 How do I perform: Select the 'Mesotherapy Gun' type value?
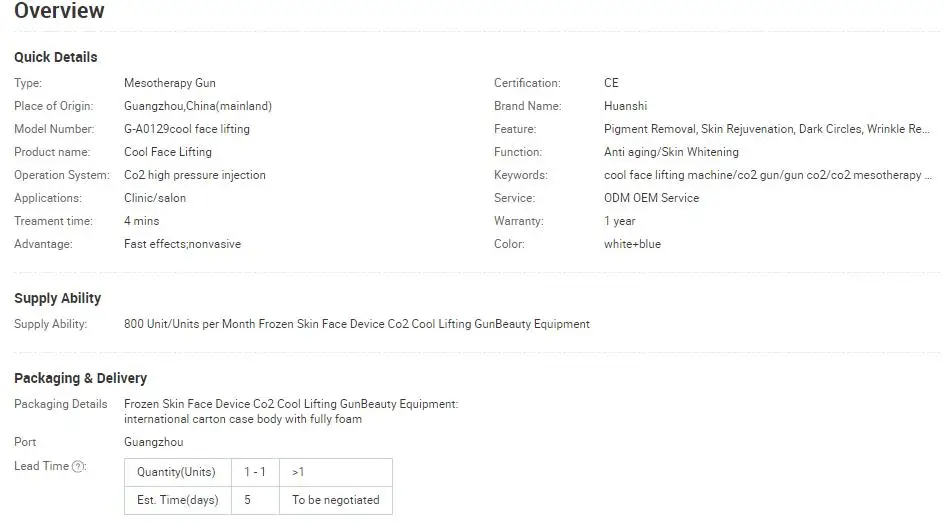(169, 83)
